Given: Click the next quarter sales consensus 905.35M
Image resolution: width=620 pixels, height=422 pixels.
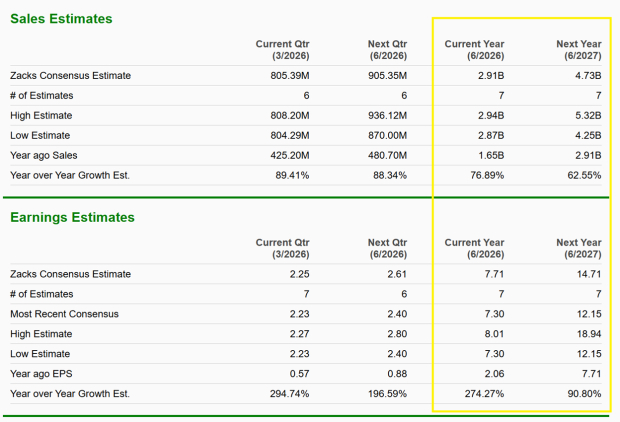Looking at the screenshot, I should [385, 75].
